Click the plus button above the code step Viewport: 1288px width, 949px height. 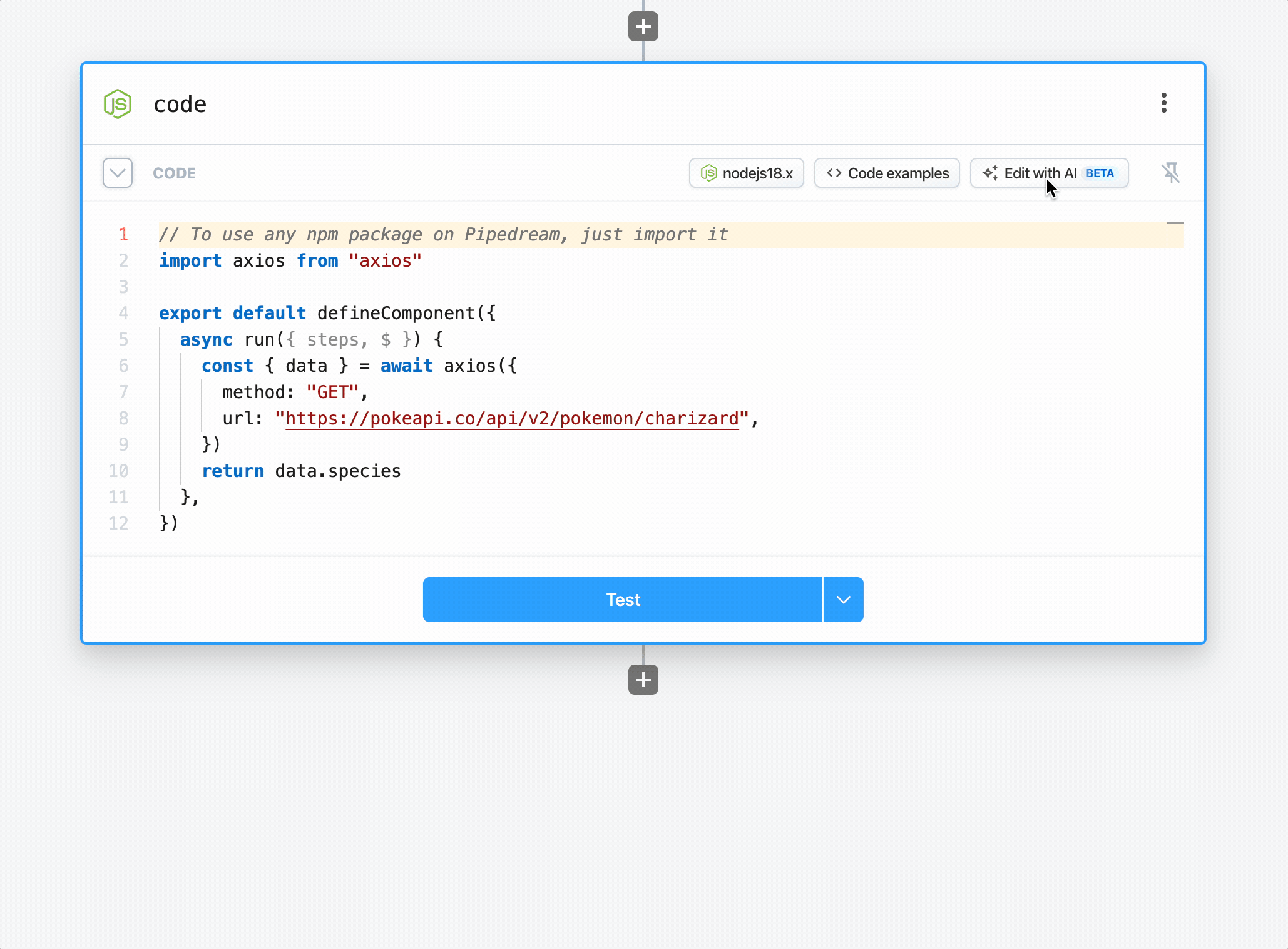[x=643, y=26]
